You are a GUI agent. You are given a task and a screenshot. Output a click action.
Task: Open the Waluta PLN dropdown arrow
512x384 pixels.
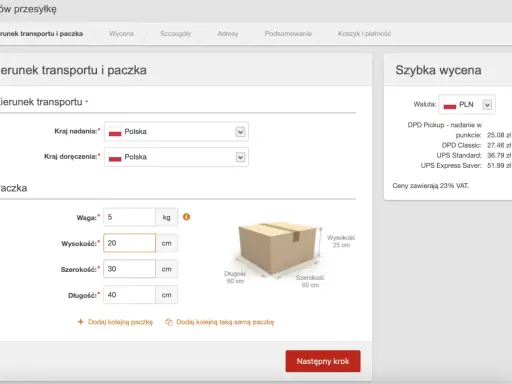coord(487,105)
